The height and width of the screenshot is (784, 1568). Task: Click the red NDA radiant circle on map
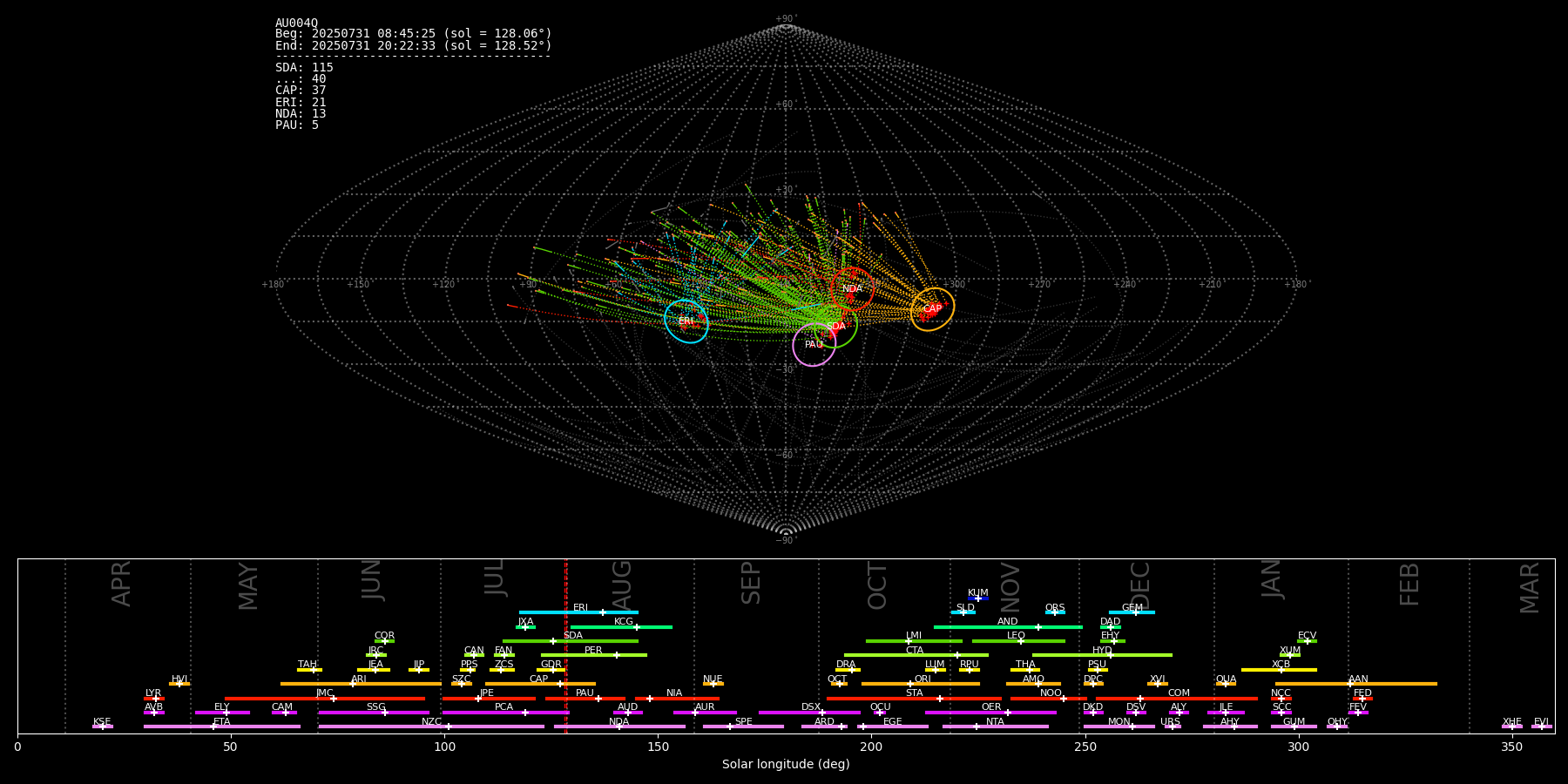[852, 288]
